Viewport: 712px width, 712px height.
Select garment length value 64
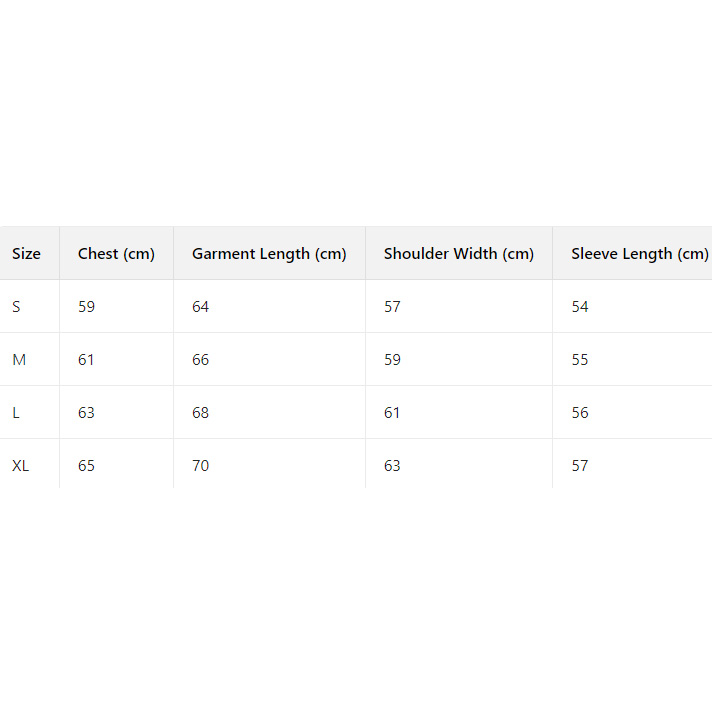click(201, 307)
